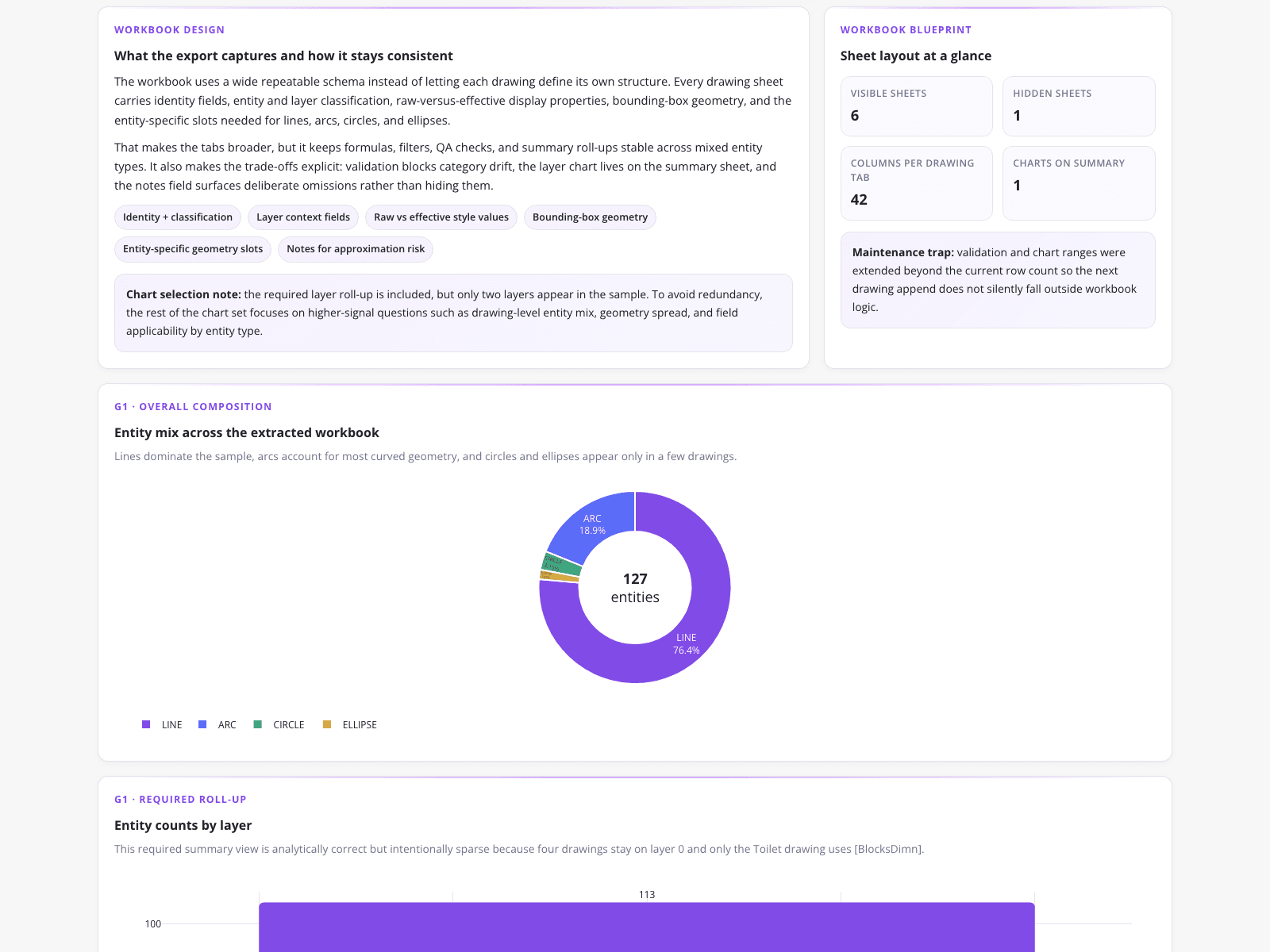
Task: Click the LINE legend color swatch
Action: coord(146,724)
